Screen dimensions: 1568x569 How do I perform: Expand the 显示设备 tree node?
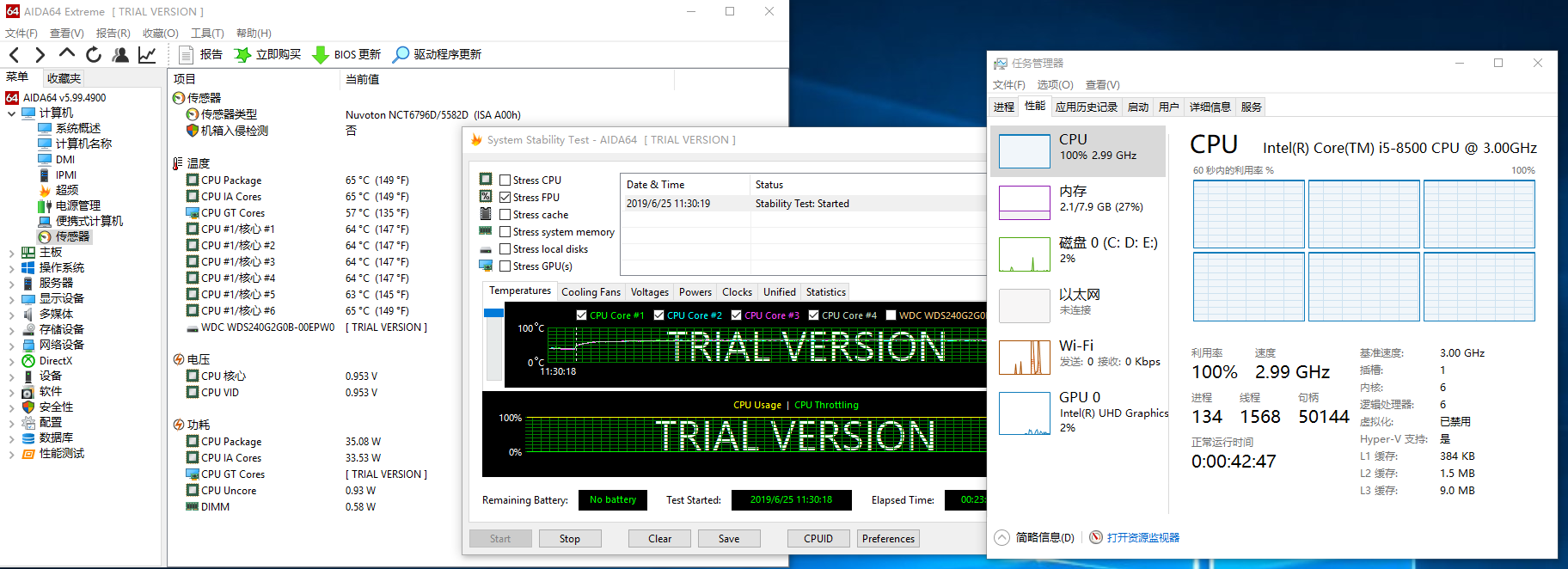(x=11, y=299)
